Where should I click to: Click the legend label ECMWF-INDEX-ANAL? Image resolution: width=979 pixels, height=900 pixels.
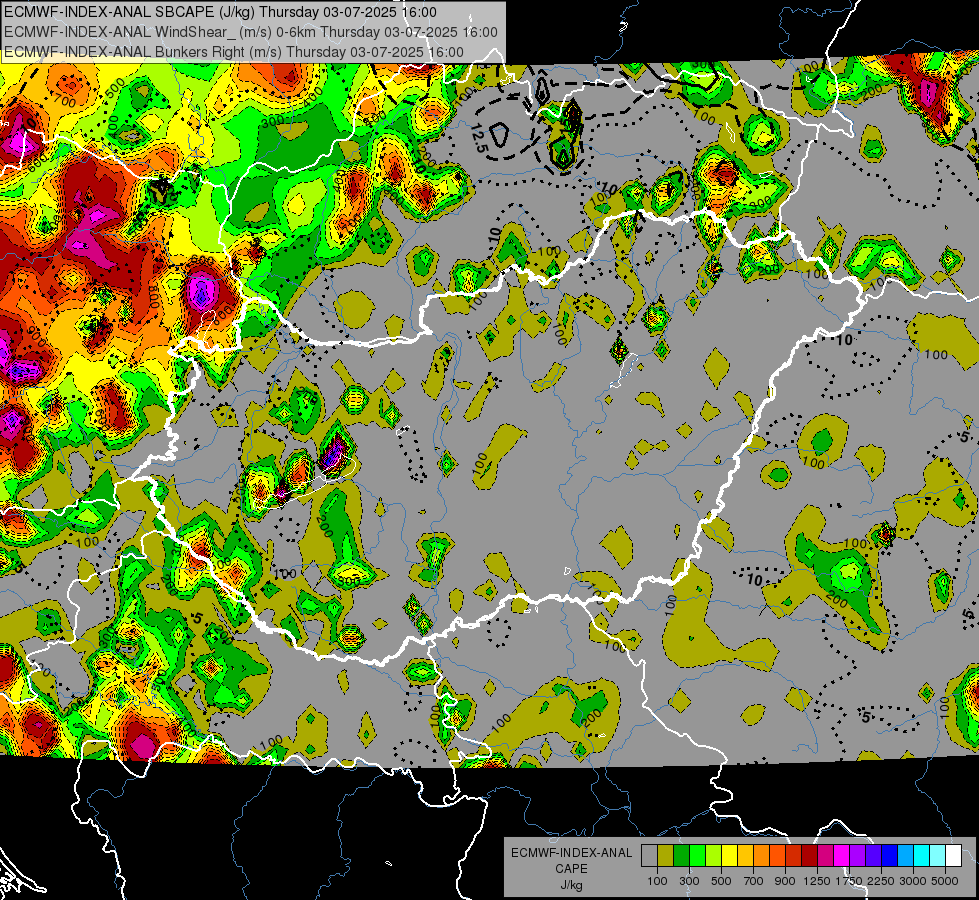click(x=572, y=853)
